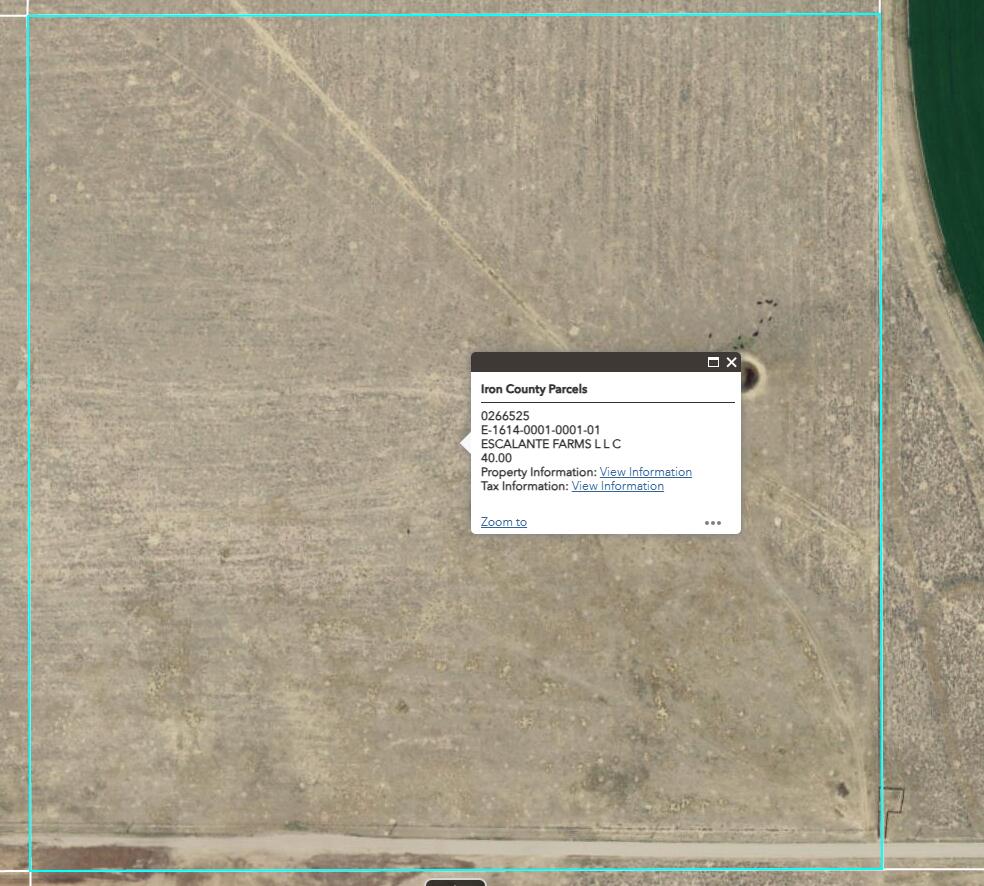The width and height of the screenshot is (984, 886).
Task: Click the diagonal trail in upper parcel
Action: point(400,180)
